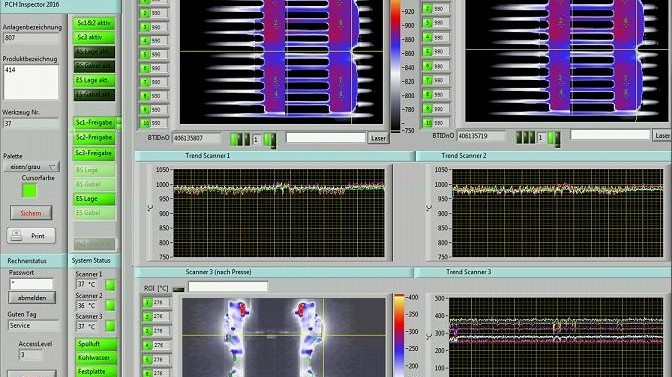The image size is (672, 377).
Task: Click the Passwort input field
Action: point(31,284)
